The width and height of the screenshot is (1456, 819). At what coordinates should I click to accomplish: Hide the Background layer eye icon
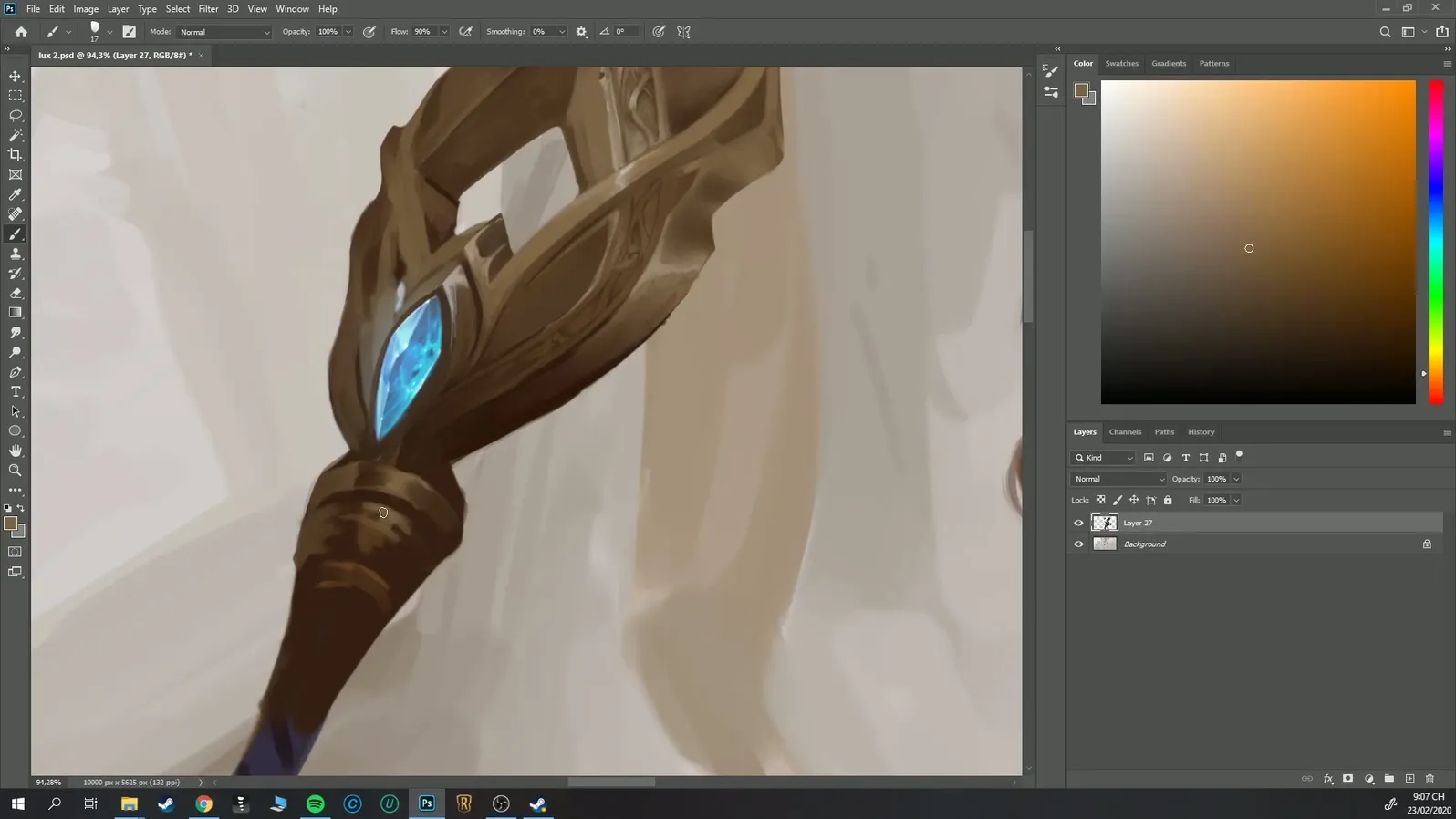tap(1078, 544)
